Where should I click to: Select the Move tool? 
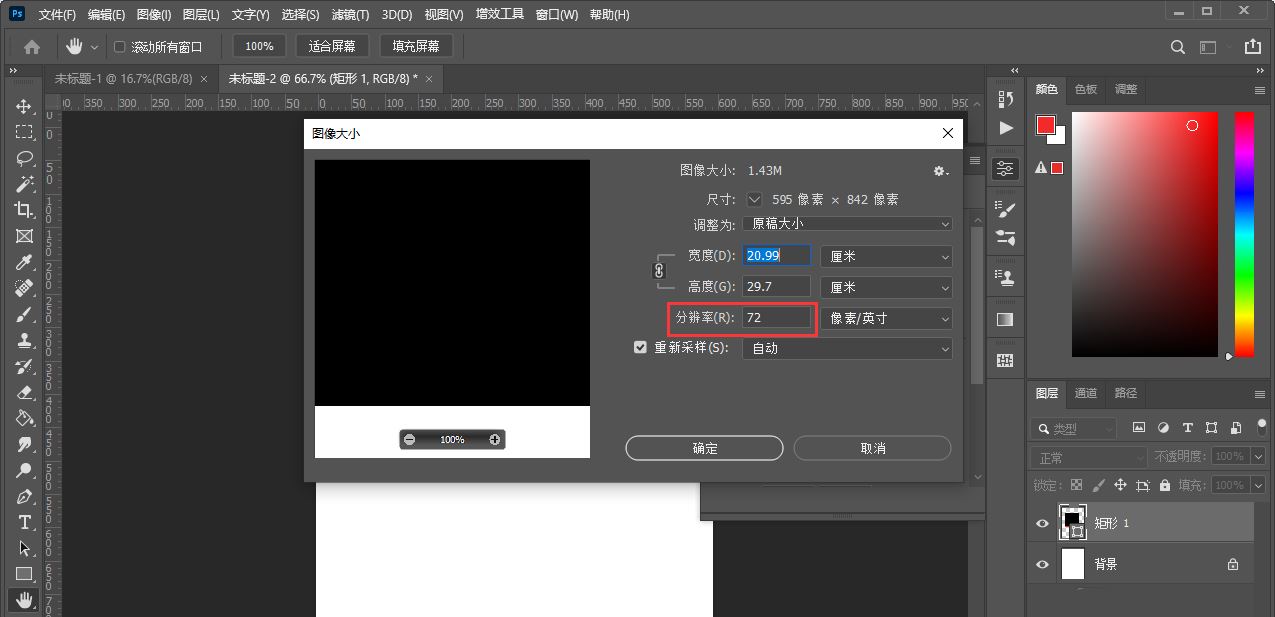pyautogui.click(x=24, y=106)
